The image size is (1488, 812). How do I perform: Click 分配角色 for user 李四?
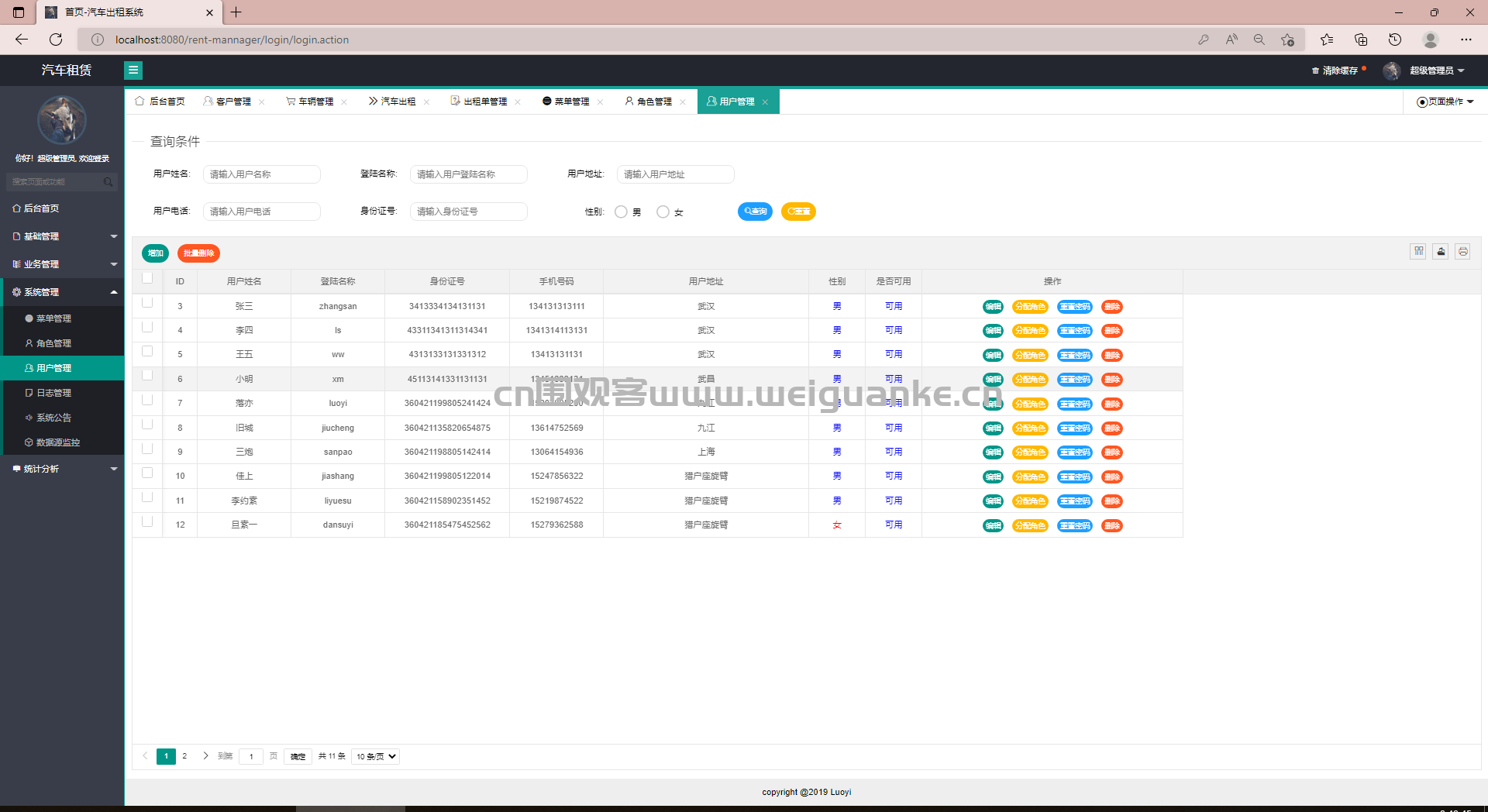point(1030,331)
